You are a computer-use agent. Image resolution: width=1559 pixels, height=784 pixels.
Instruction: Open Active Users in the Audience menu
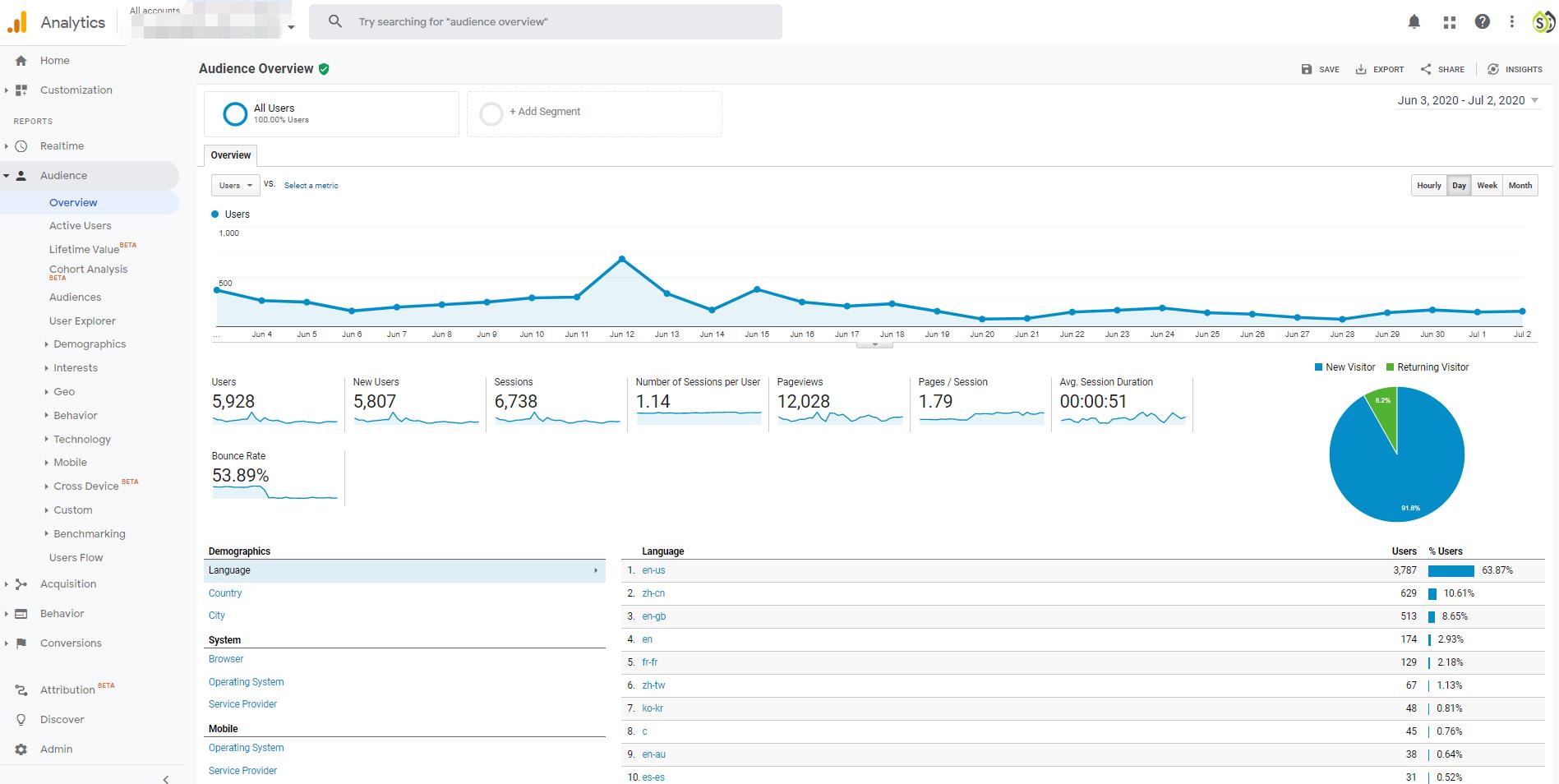pyautogui.click(x=80, y=226)
